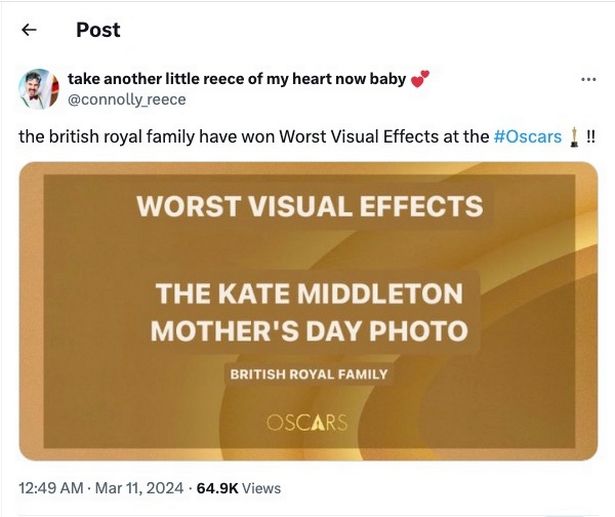The image size is (615, 517).
Task: Click the connolly_reece profile avatar
Action: pos(39,89)
